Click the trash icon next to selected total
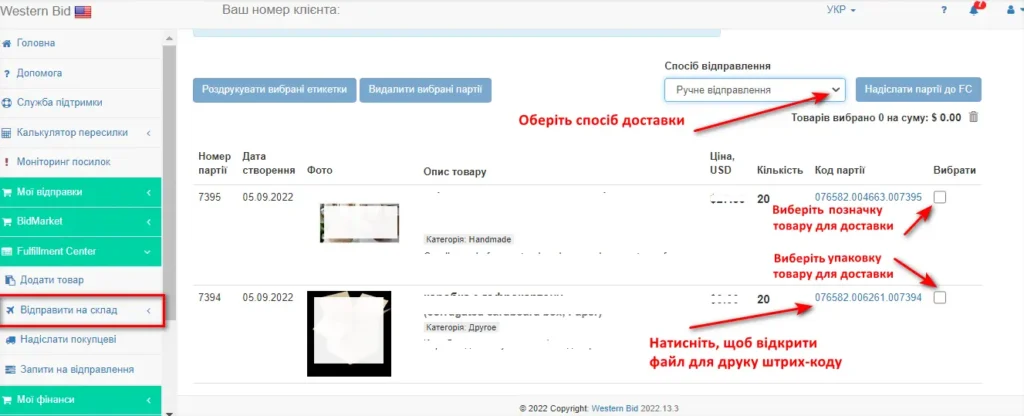Screen dimensions: 1024x416 (974, 118)
